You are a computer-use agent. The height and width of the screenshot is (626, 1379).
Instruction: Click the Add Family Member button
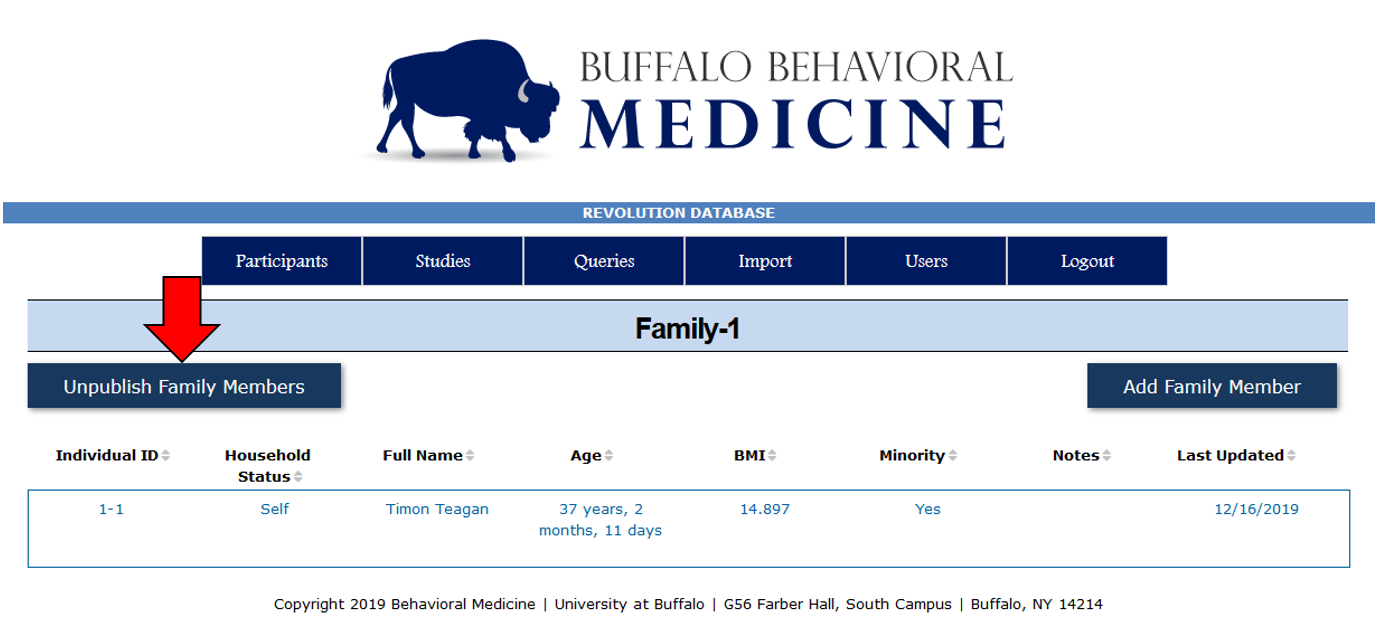pyautogui.click(x=1211, y=387)
